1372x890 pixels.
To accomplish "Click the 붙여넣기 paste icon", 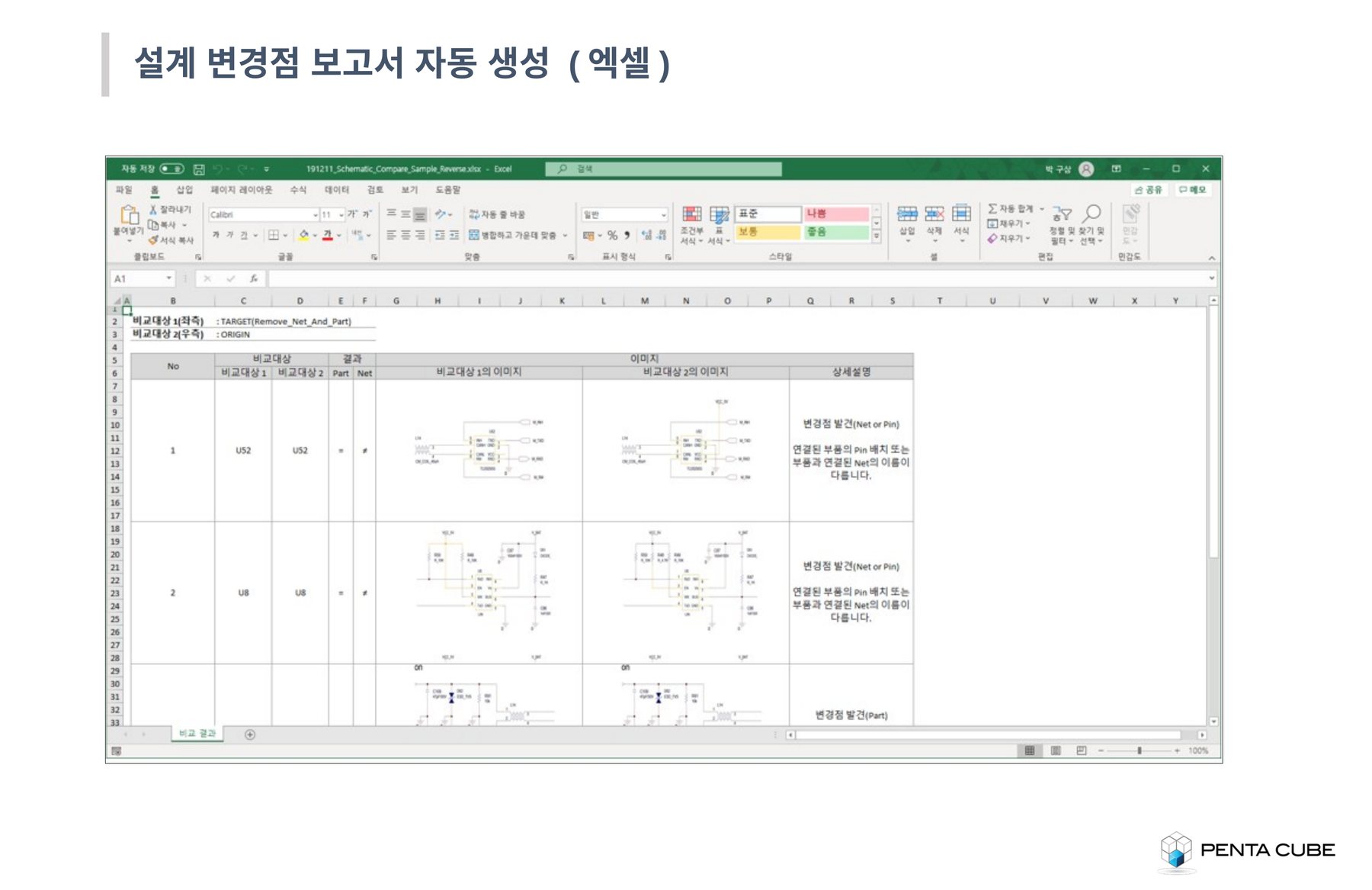I will coord(129,215).
